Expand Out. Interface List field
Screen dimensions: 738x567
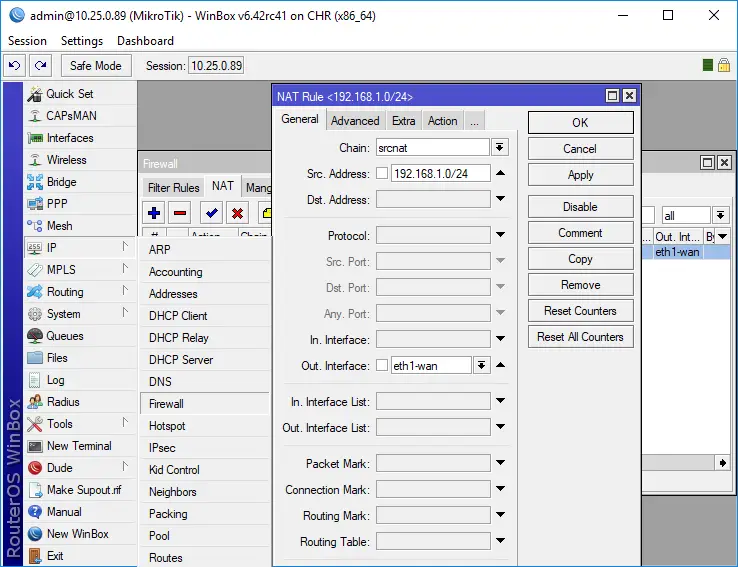click(x=500, y=426)
